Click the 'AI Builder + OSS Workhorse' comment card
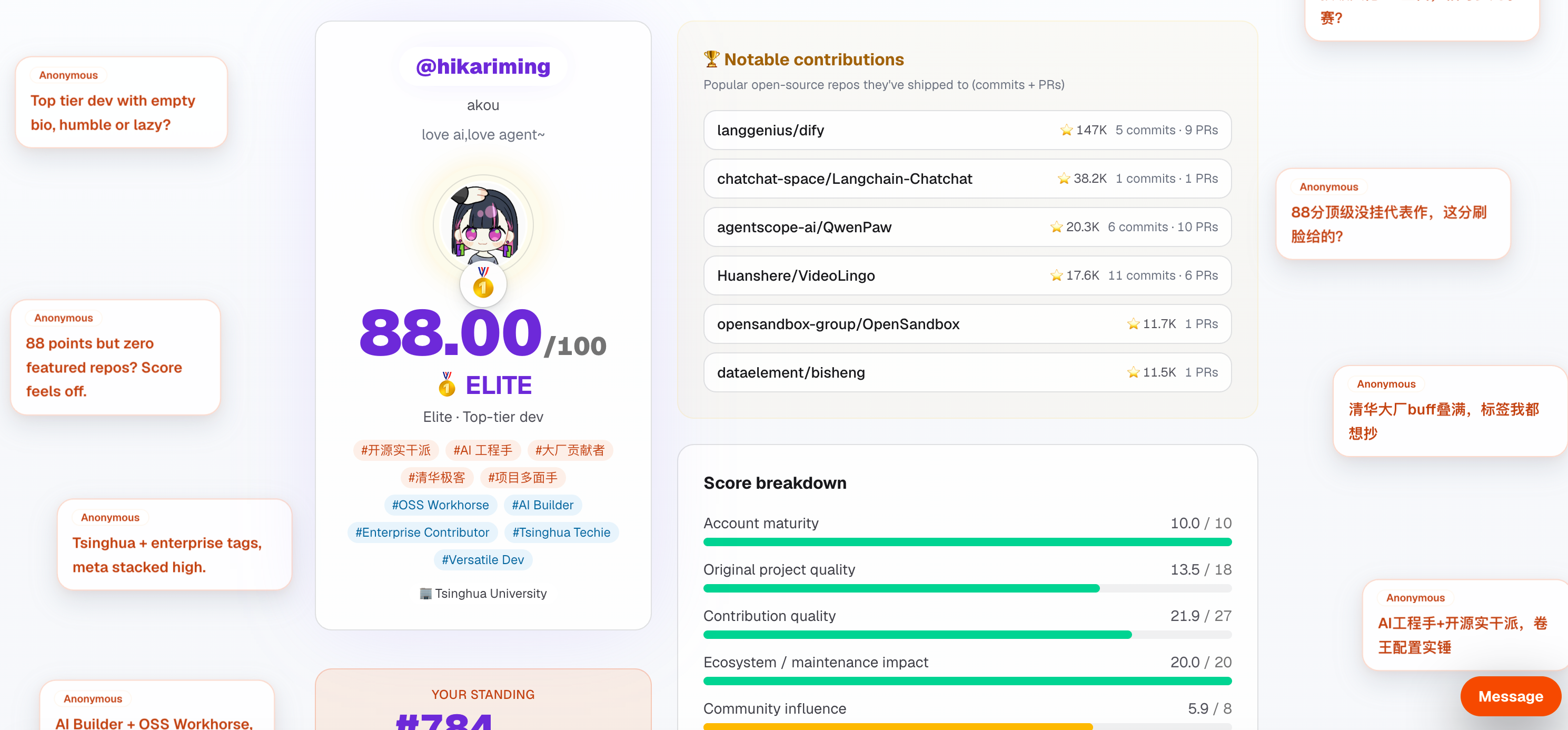Viewport: 1568px width, 730px height. [x=157, y=705]
